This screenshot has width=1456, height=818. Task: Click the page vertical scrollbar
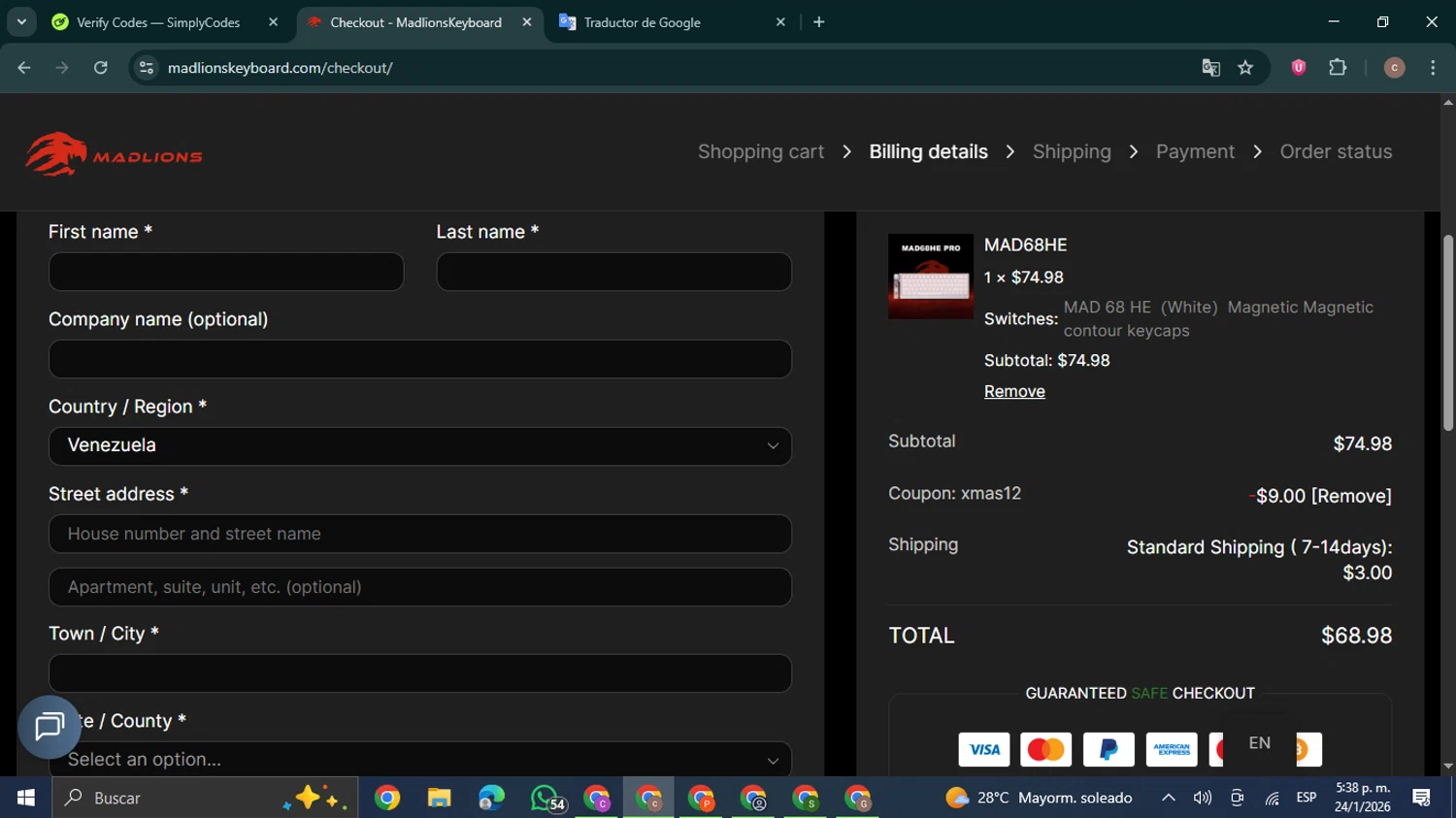pos(1448,333)
